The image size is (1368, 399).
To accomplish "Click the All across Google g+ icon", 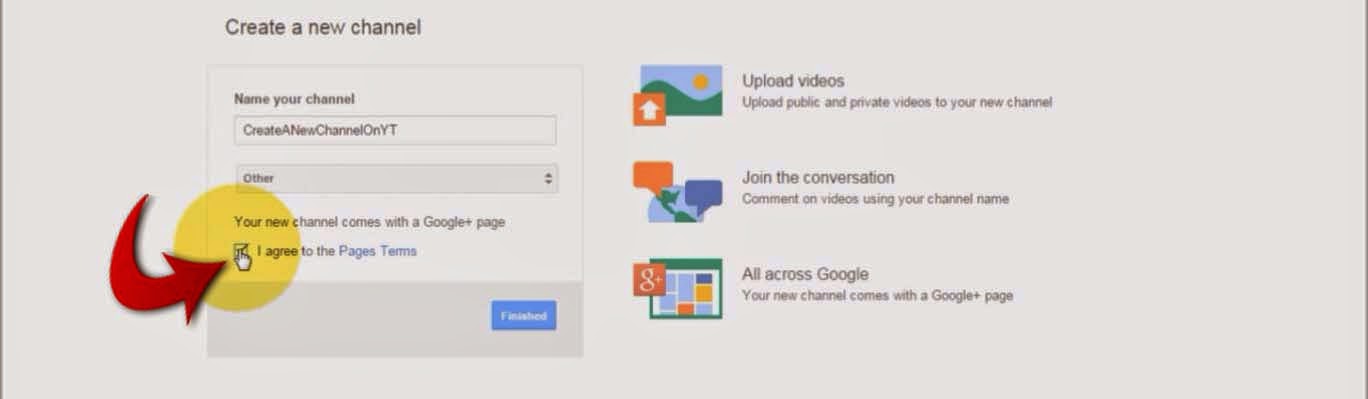I will coord(677,288).
